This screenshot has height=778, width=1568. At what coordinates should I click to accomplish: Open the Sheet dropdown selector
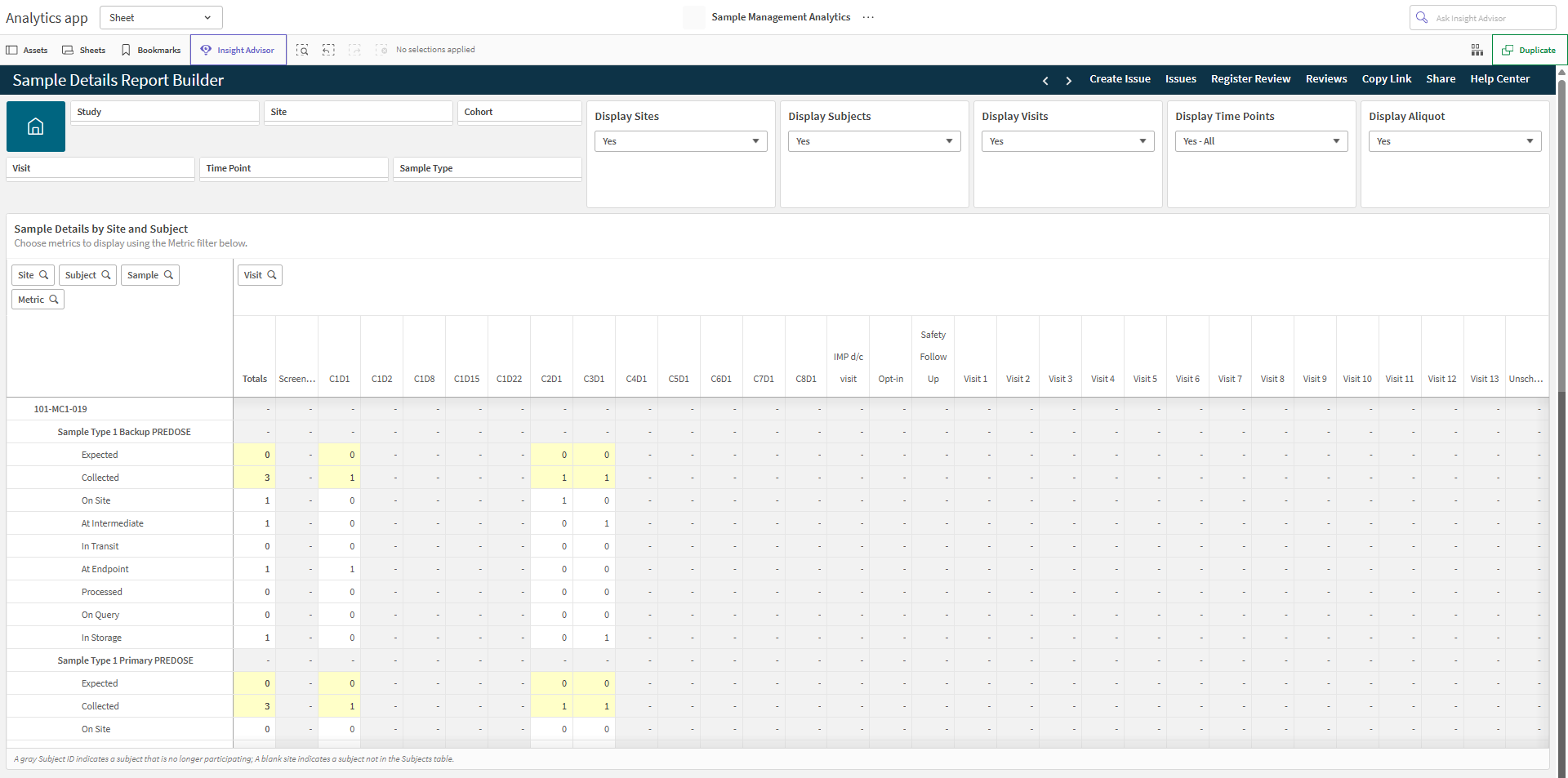(161, 17)
